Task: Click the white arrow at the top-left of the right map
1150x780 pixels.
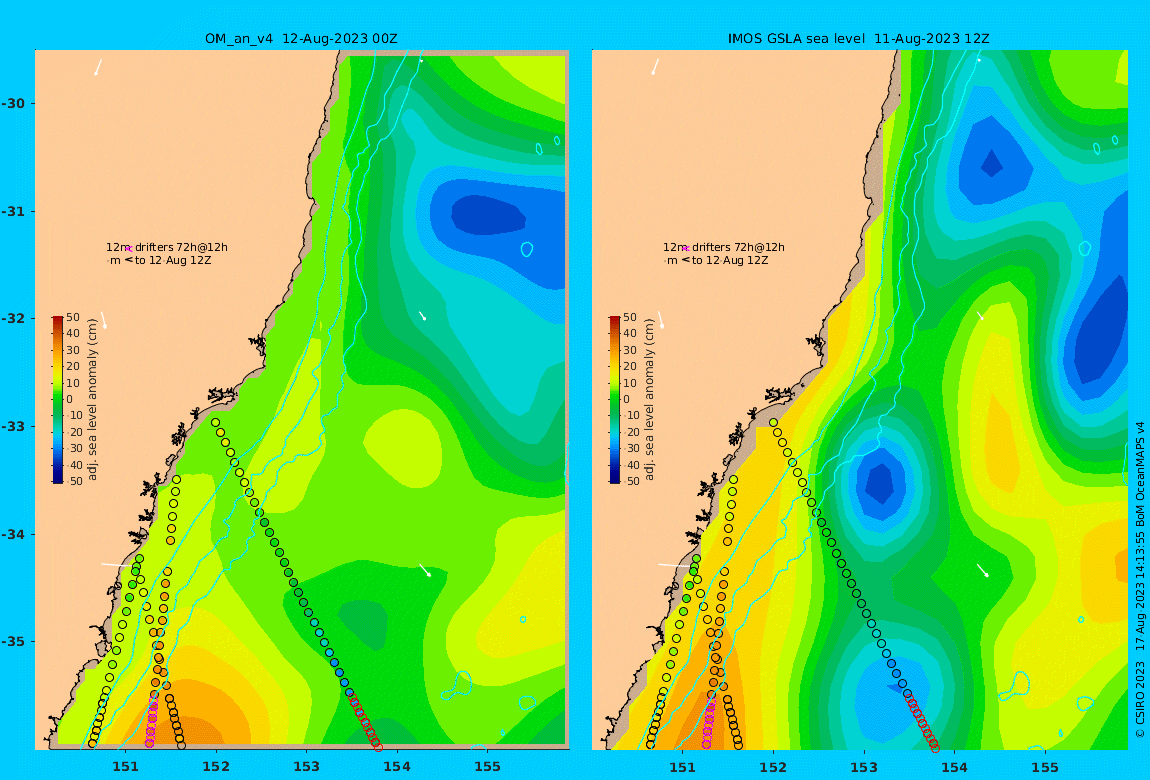Action: (x=656, y=67)
